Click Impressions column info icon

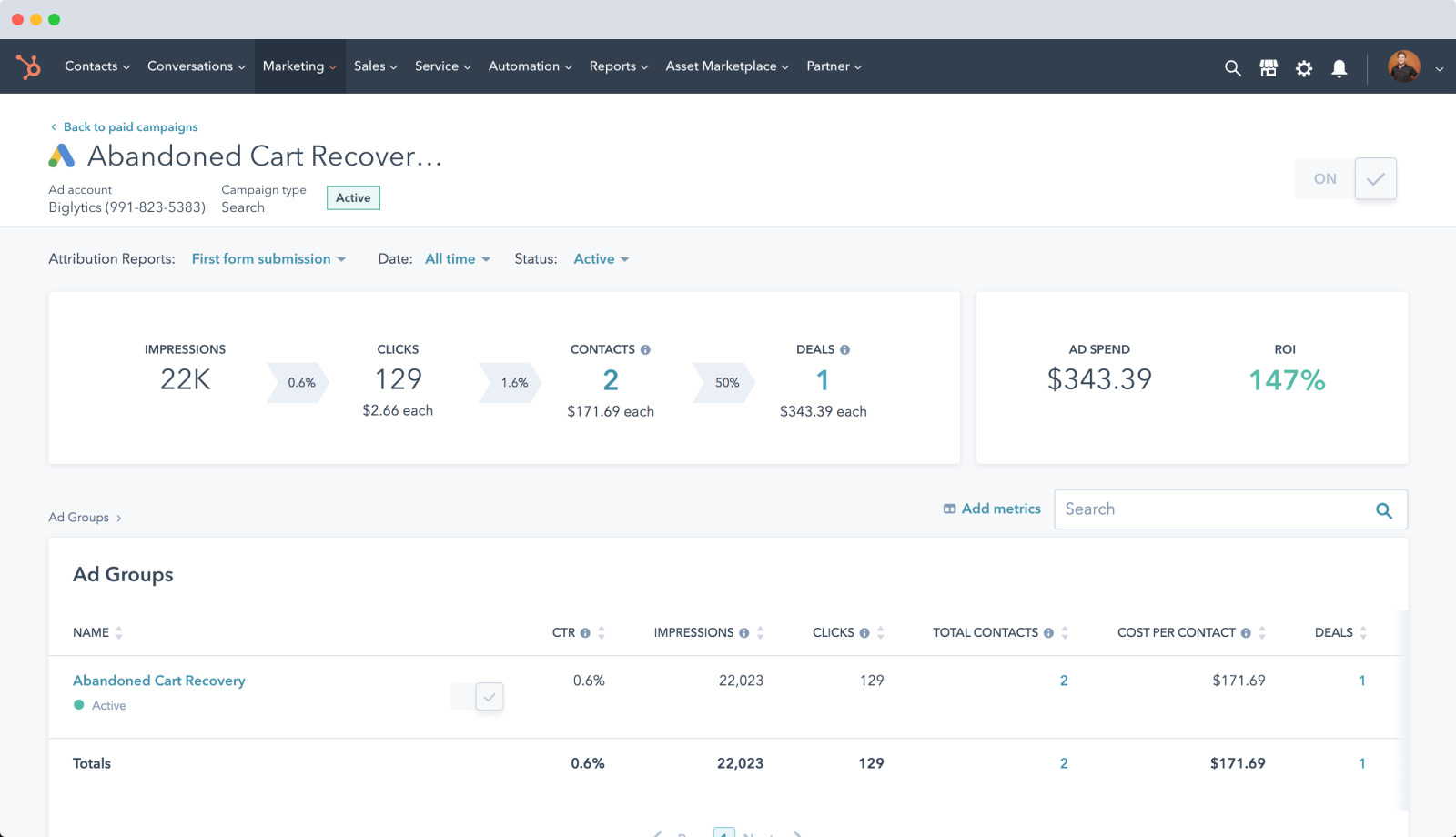coord(743,633)
